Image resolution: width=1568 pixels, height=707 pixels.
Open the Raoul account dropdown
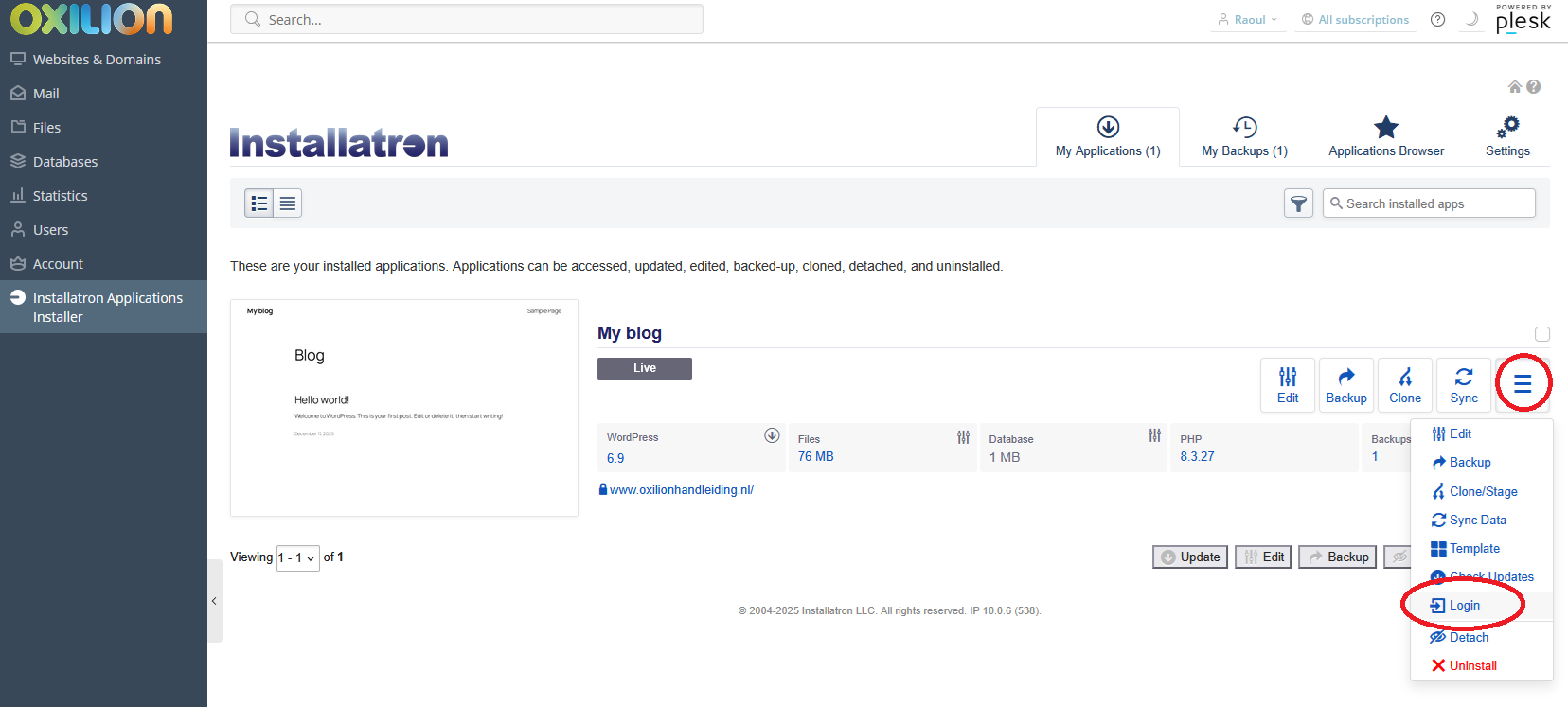(1248, 19)
